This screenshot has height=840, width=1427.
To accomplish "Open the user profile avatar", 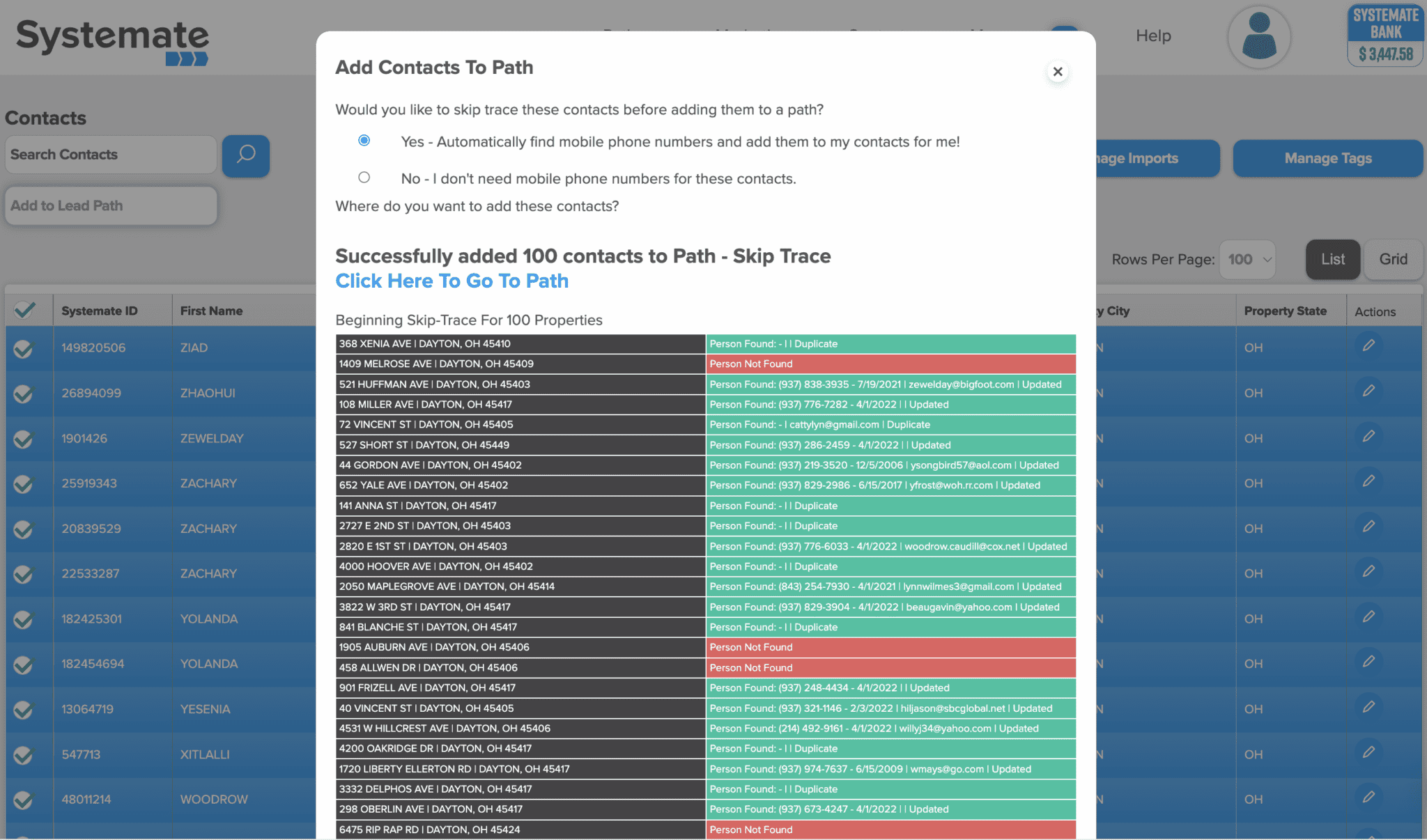I will pyautogui.click(x=1258, y=36).
